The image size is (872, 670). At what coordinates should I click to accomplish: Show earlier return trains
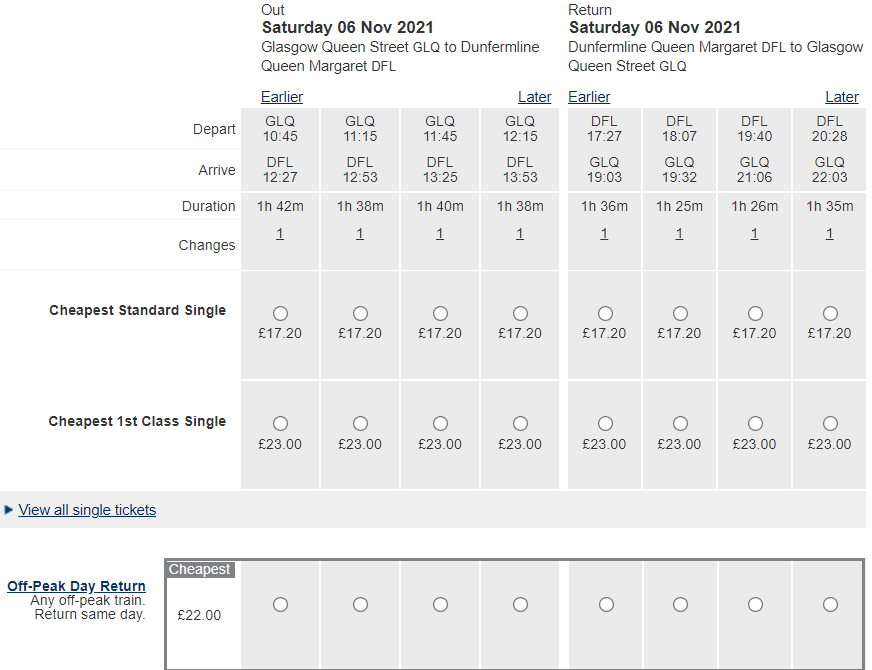pos(589,97)
